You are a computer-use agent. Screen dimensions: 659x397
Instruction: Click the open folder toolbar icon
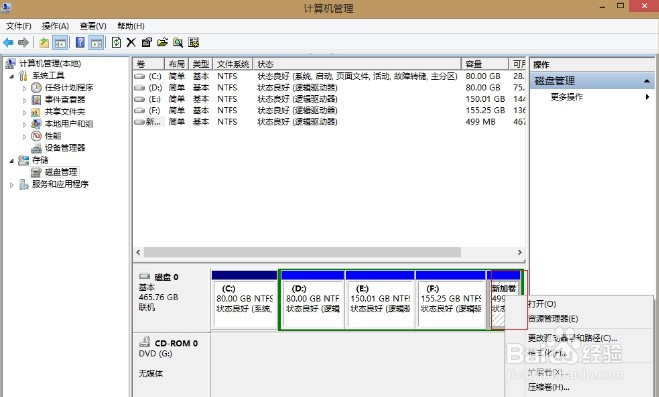162,42
